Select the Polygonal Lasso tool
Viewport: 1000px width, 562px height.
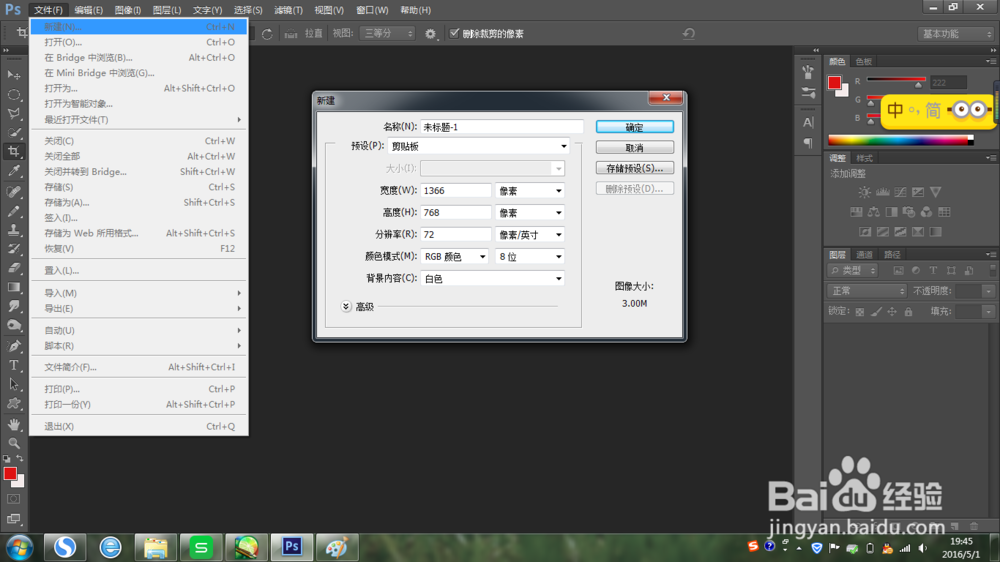click(x=13, y=114)
